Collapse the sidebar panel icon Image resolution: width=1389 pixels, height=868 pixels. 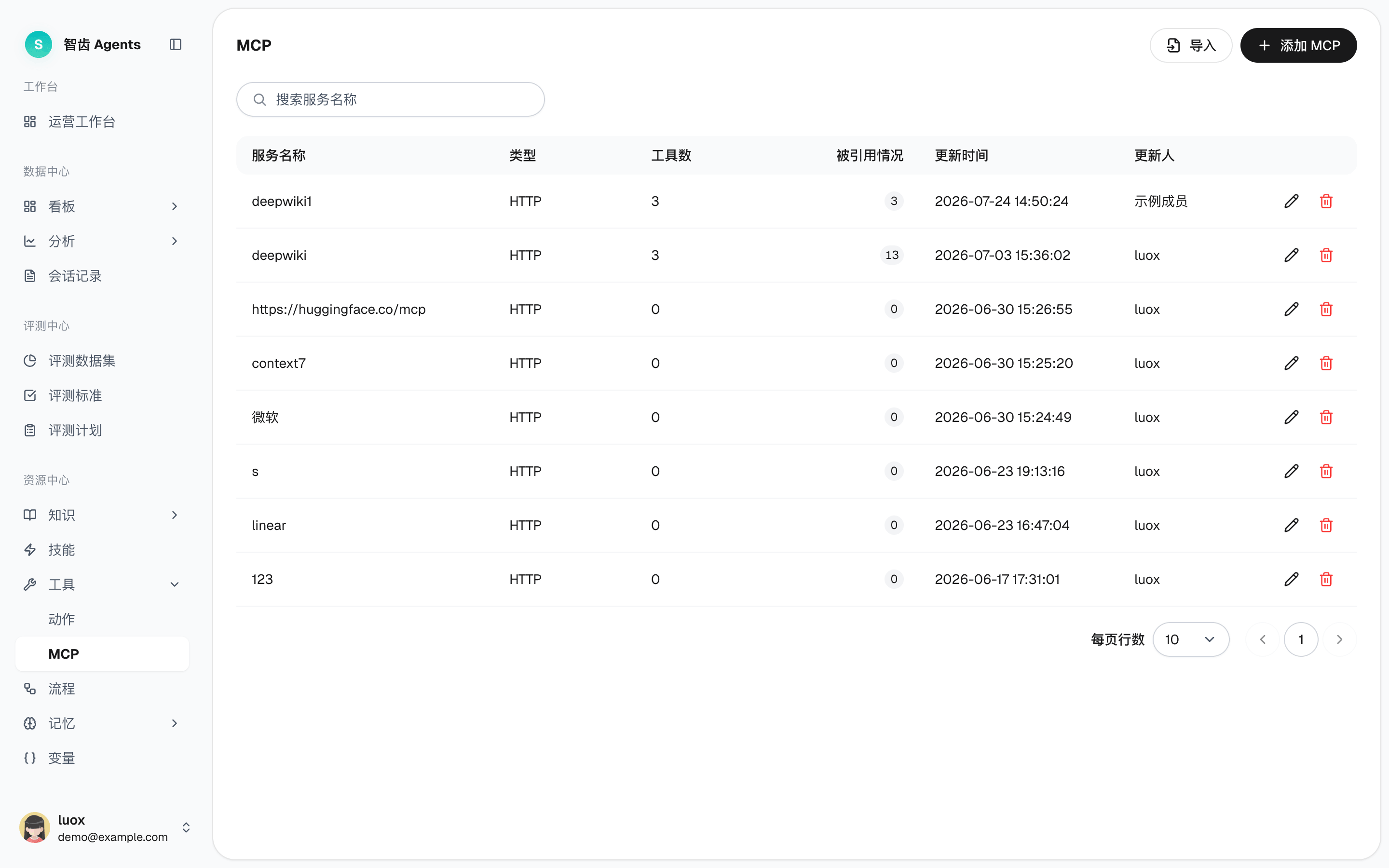(x=176, y=44)
